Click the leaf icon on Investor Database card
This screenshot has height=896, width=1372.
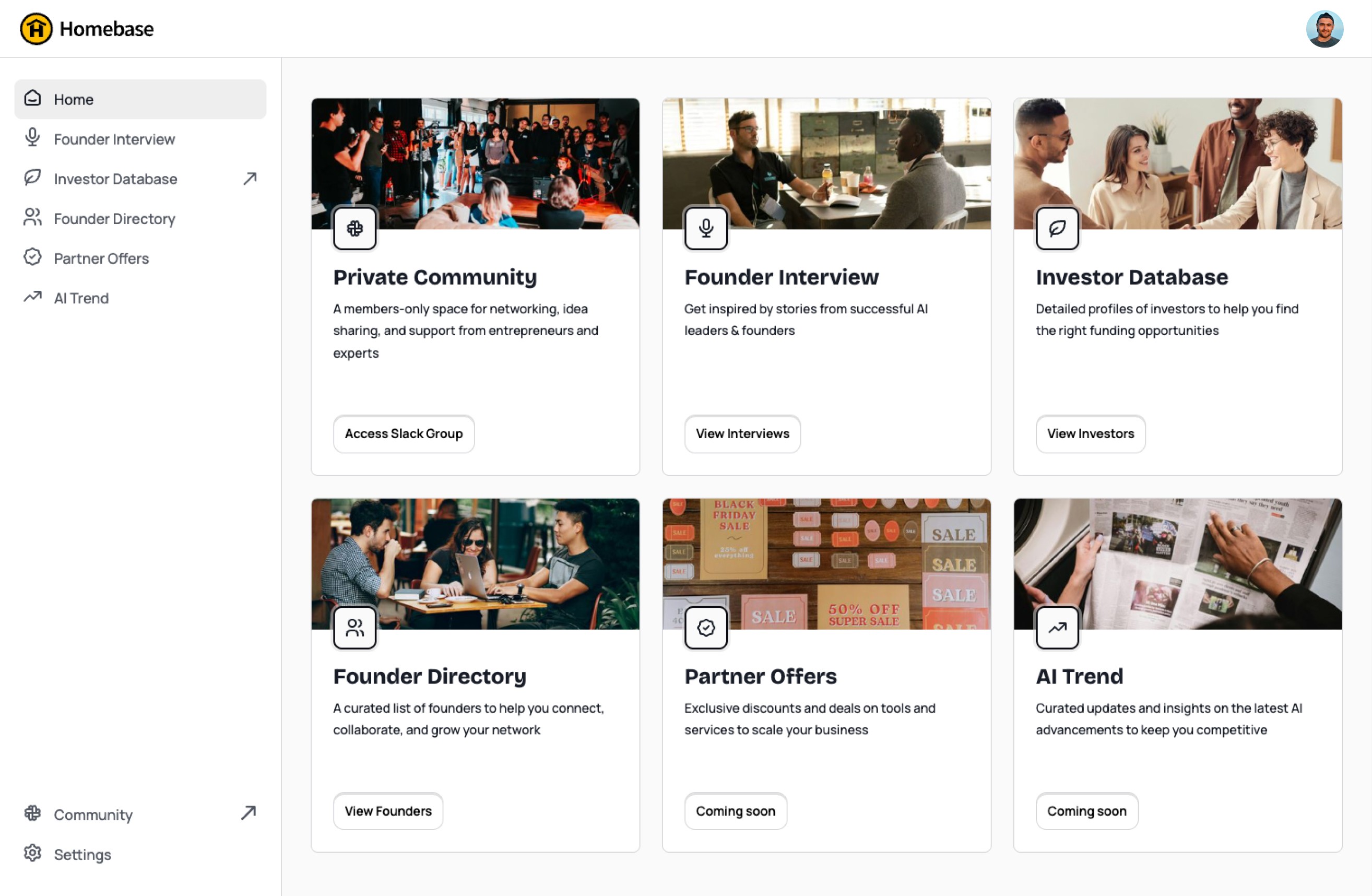click(x=1057, y=228)
